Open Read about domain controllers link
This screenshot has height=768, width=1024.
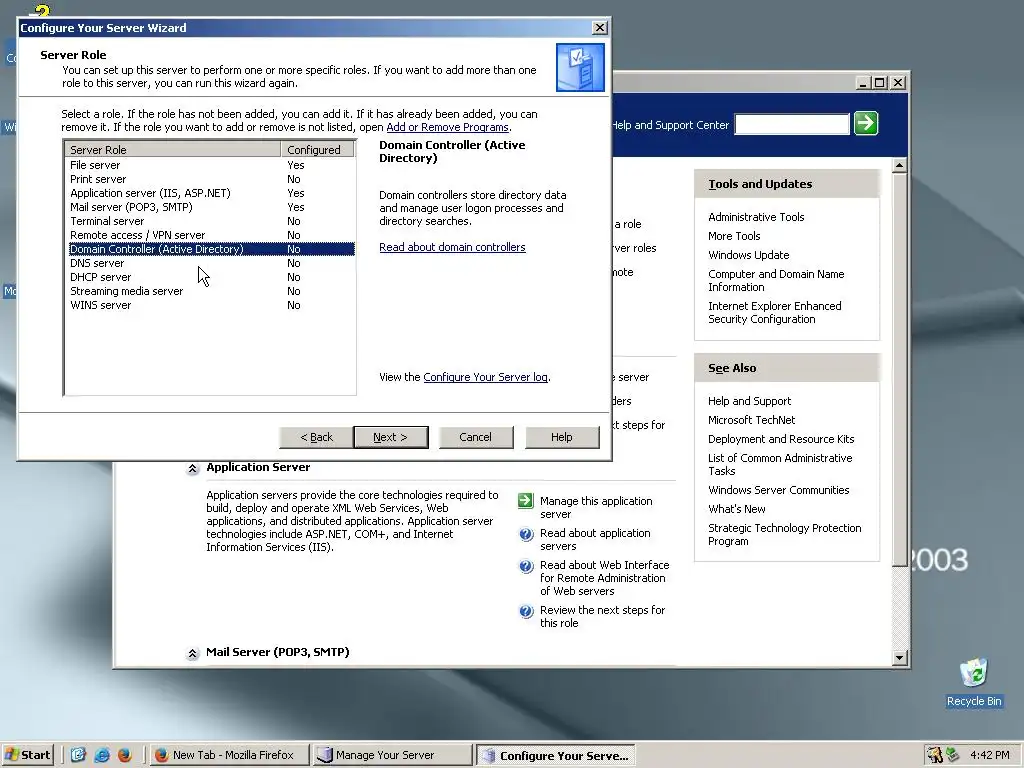click(x=452, y=247)
